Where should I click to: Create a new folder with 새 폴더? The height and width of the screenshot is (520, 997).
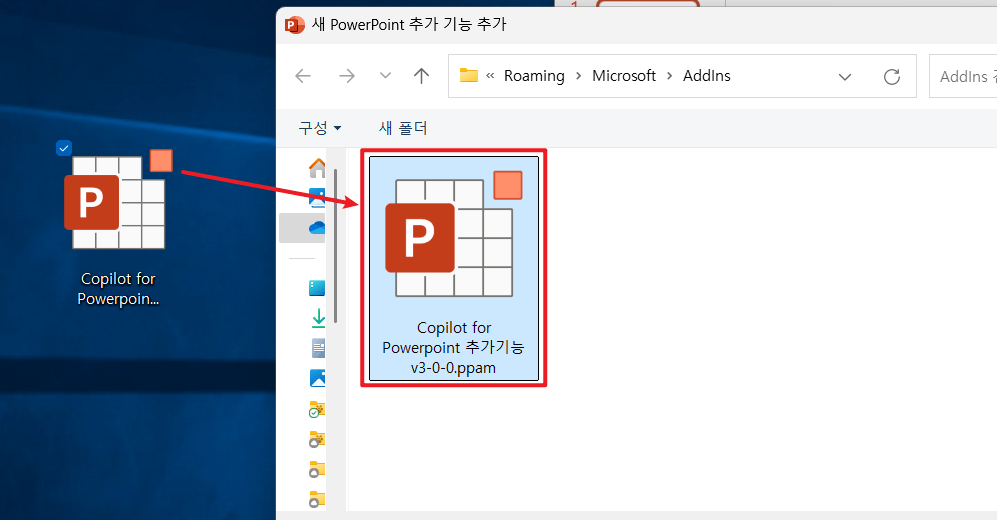tap(403, 128)
